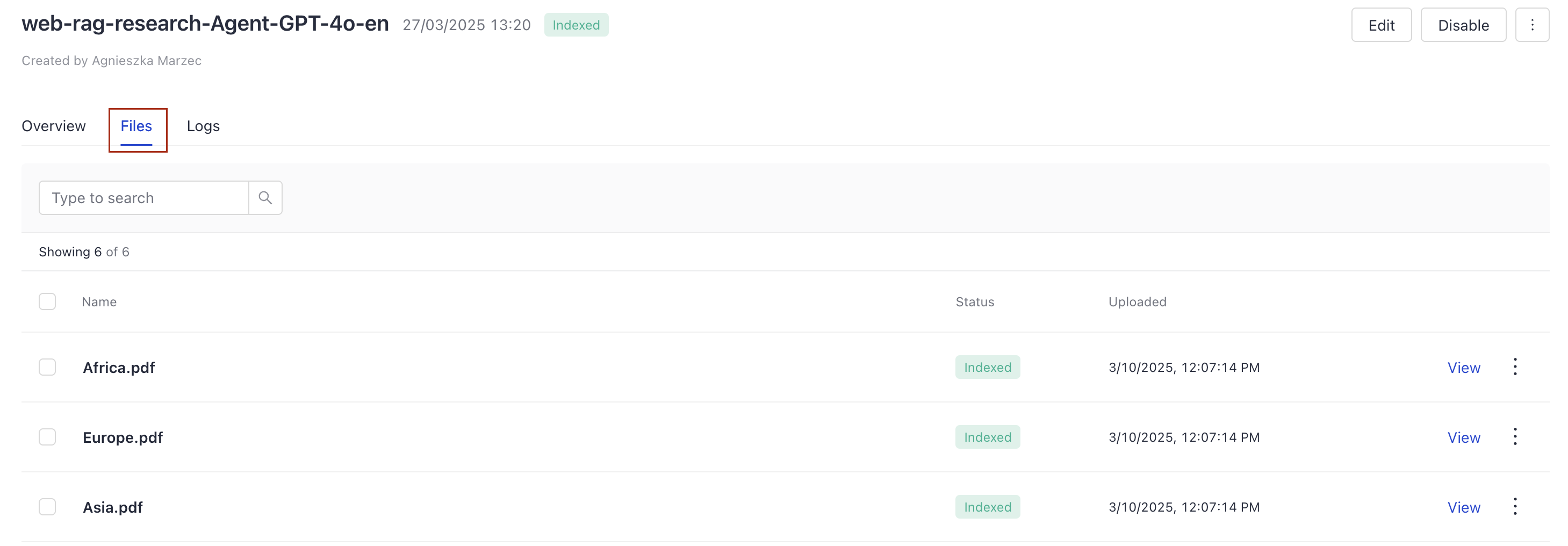Open the kebab menu next to Europe.pdf

(x=1515, y=436)
